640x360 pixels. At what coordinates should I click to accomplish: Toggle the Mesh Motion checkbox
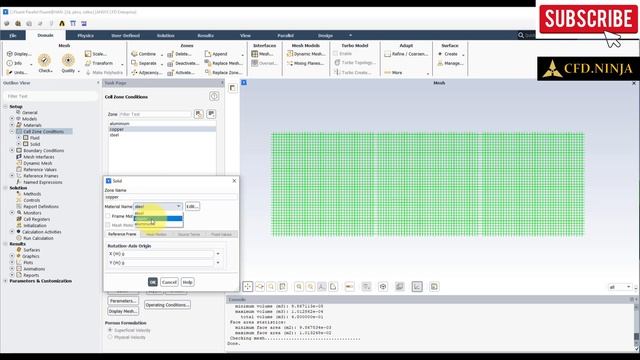tap(108, 225)
